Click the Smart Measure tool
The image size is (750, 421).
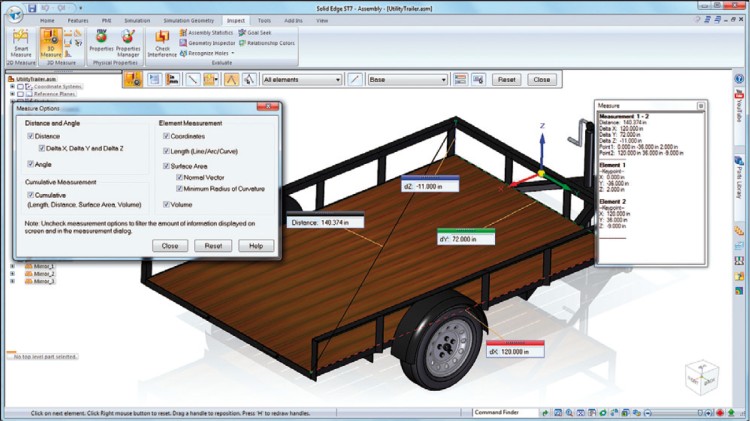click(x=19, y=42)
